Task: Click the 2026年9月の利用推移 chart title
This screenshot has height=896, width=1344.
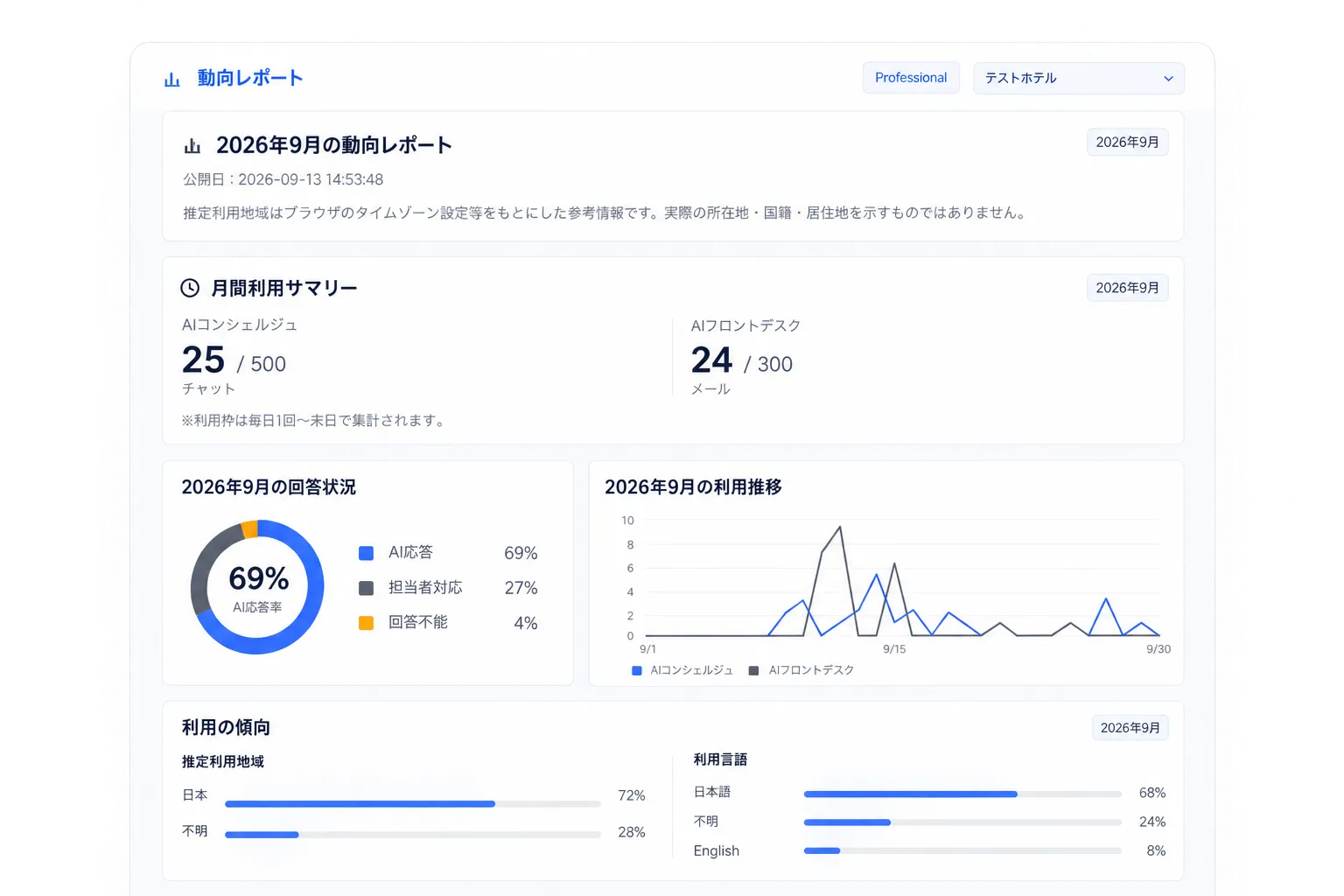Action: pos(693,487)
